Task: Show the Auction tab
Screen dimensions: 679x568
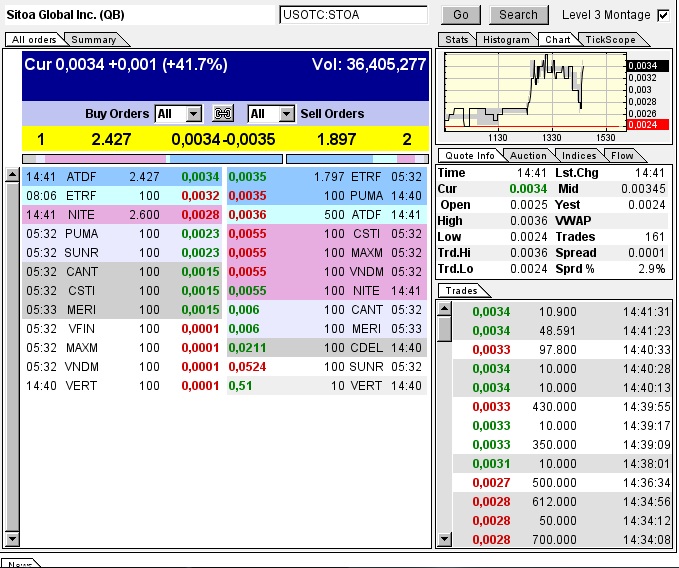Action: 528,156
